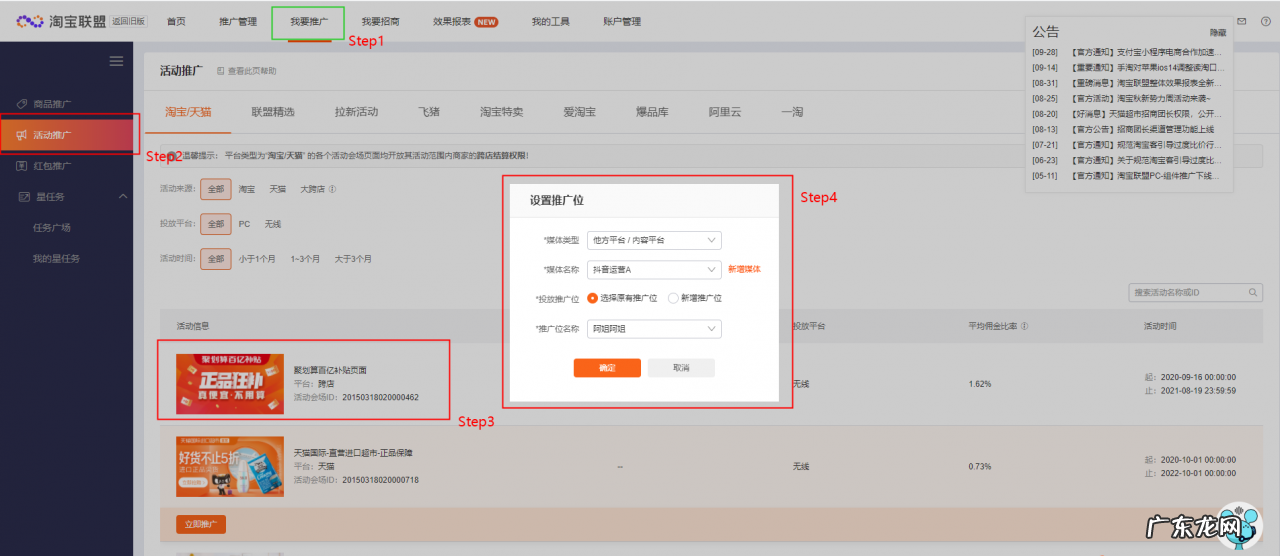The image size is (1280, 556).
Task: Filter 投放平台 by 无线
Action: click(273, 224)
